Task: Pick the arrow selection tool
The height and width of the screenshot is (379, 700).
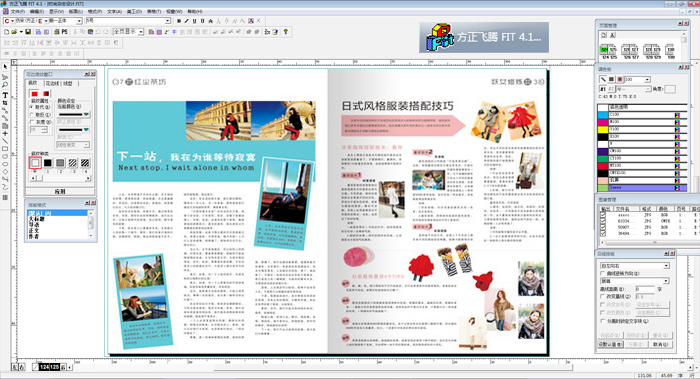Action: 5,67
